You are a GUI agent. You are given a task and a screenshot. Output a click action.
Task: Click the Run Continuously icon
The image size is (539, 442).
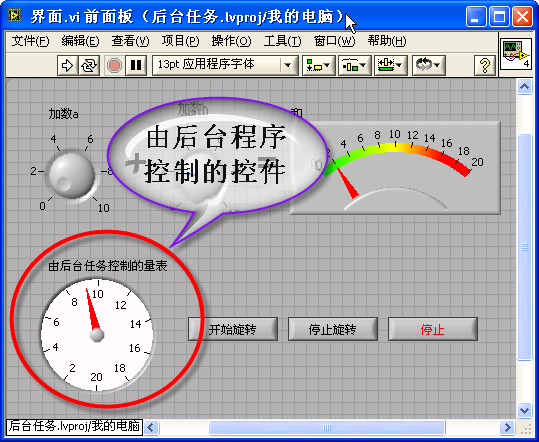tap(89, 65)
